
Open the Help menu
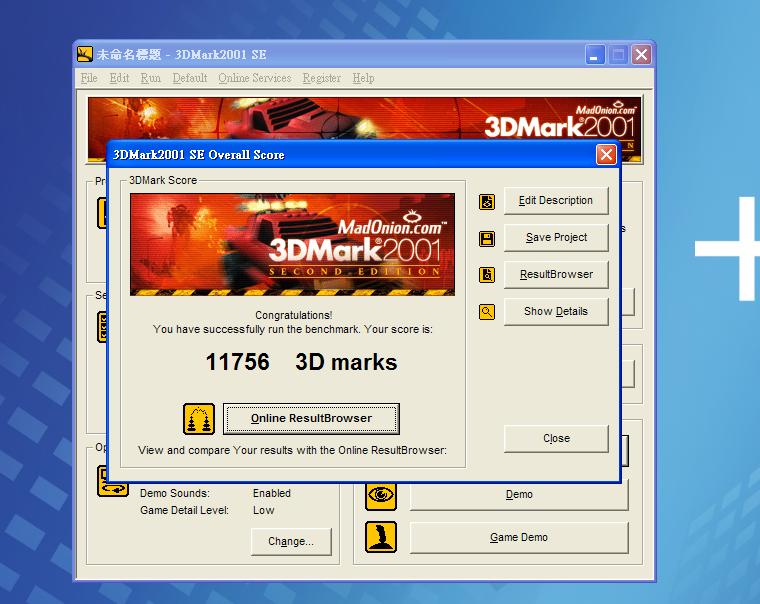[x=363, y=78]
